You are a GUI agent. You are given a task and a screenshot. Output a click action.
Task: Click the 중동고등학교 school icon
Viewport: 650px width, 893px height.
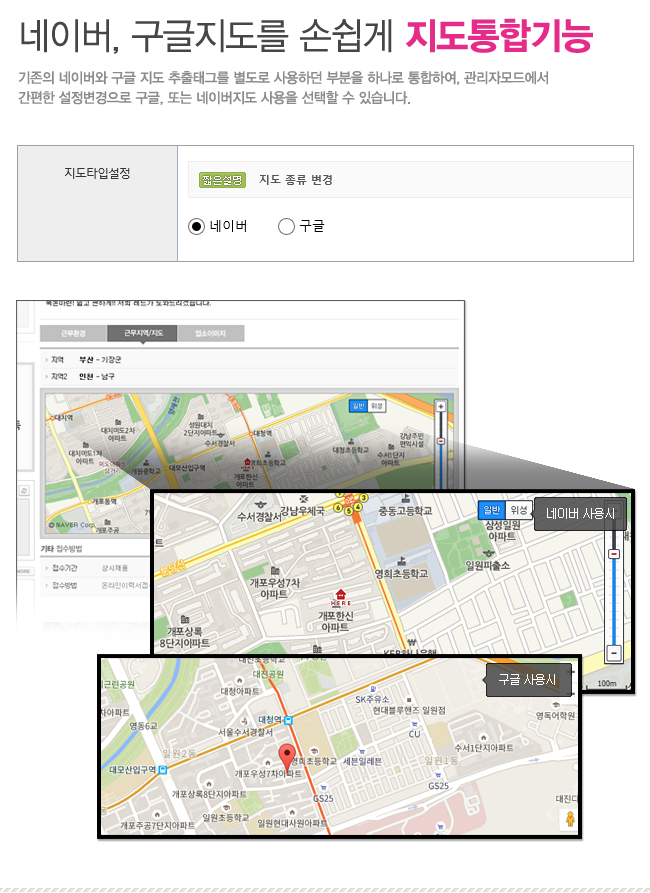pos(405,499)
